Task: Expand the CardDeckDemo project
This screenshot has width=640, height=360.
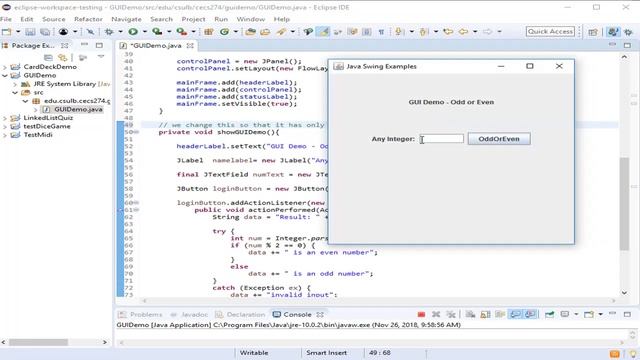Action: [5, 67]
